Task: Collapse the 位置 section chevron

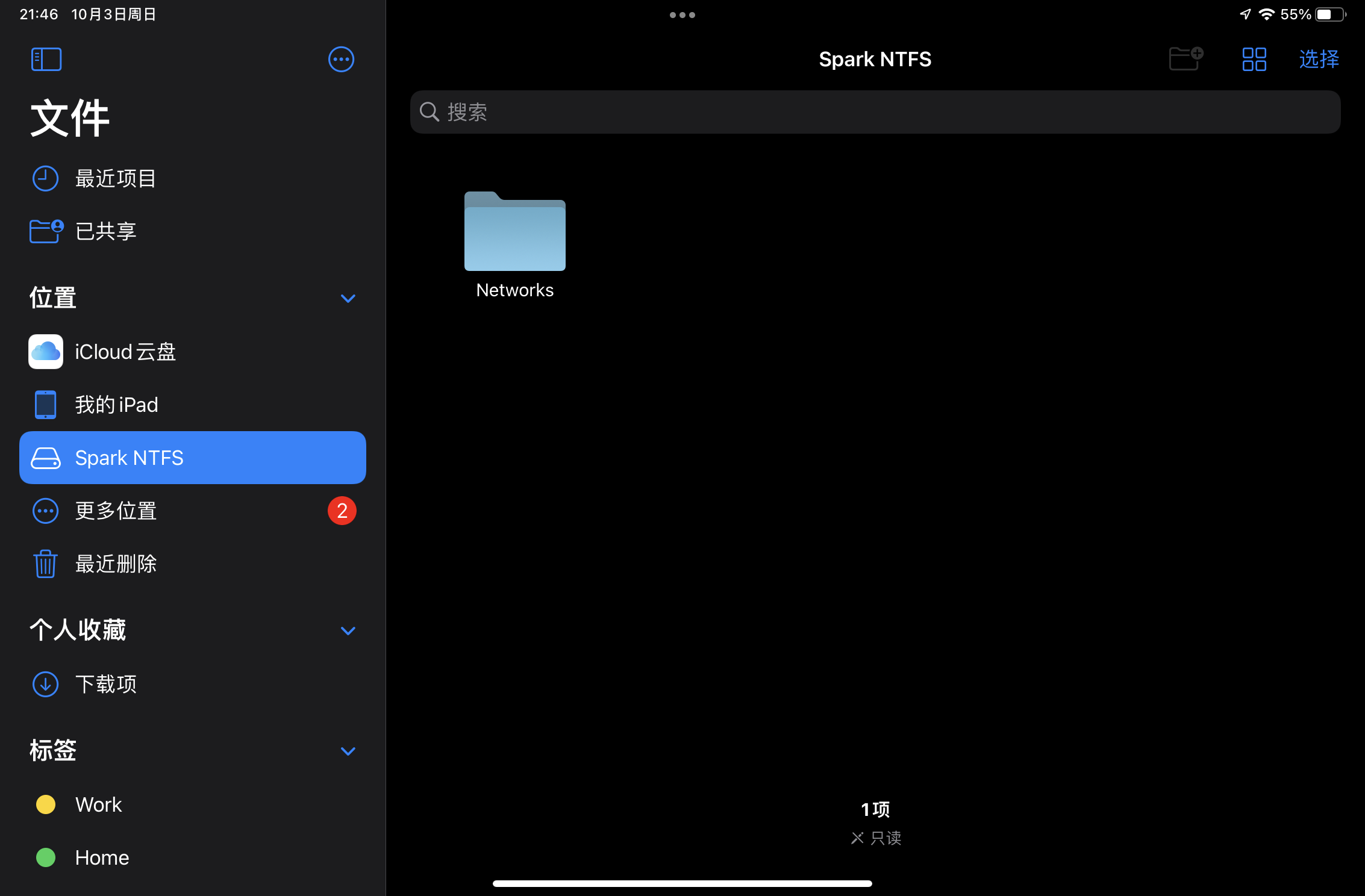Action: 348,299
